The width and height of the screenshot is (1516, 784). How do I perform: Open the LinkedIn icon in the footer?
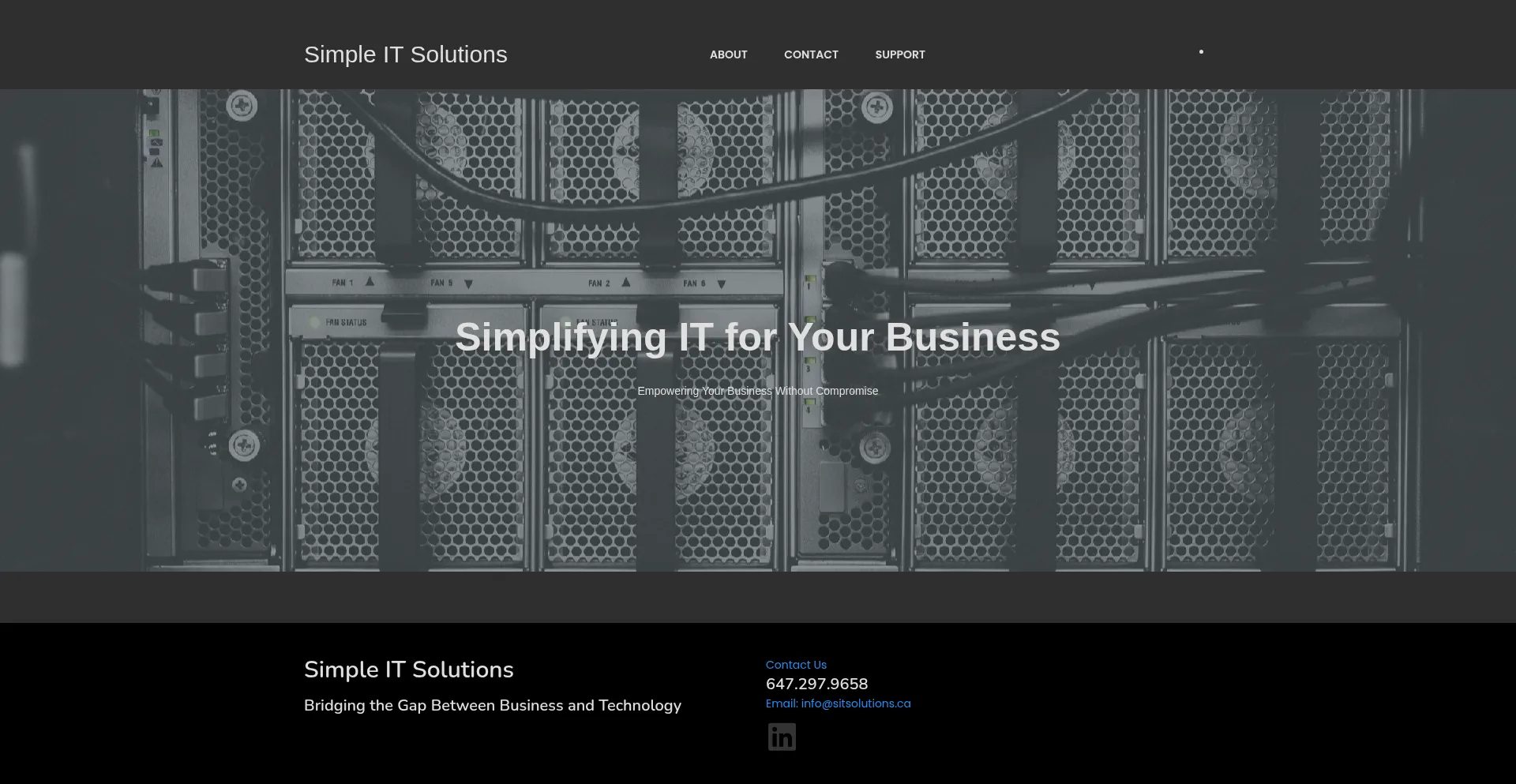coord(782,737)
